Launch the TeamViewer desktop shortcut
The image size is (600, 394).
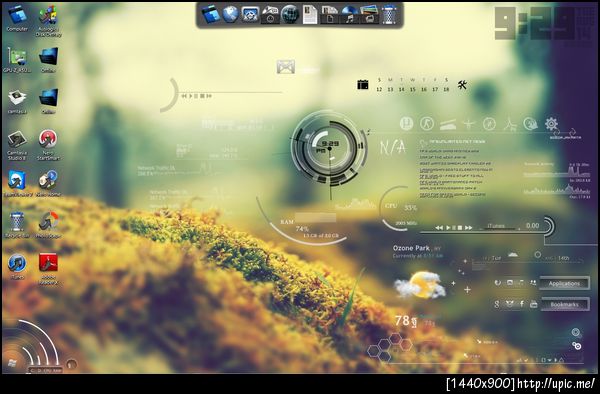point(17,184)
